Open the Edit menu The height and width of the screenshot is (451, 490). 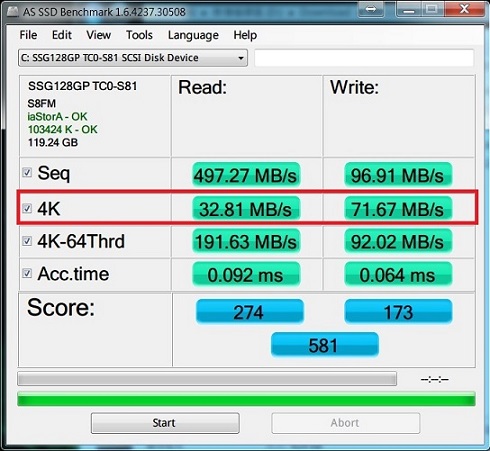[x=62, y=35]
